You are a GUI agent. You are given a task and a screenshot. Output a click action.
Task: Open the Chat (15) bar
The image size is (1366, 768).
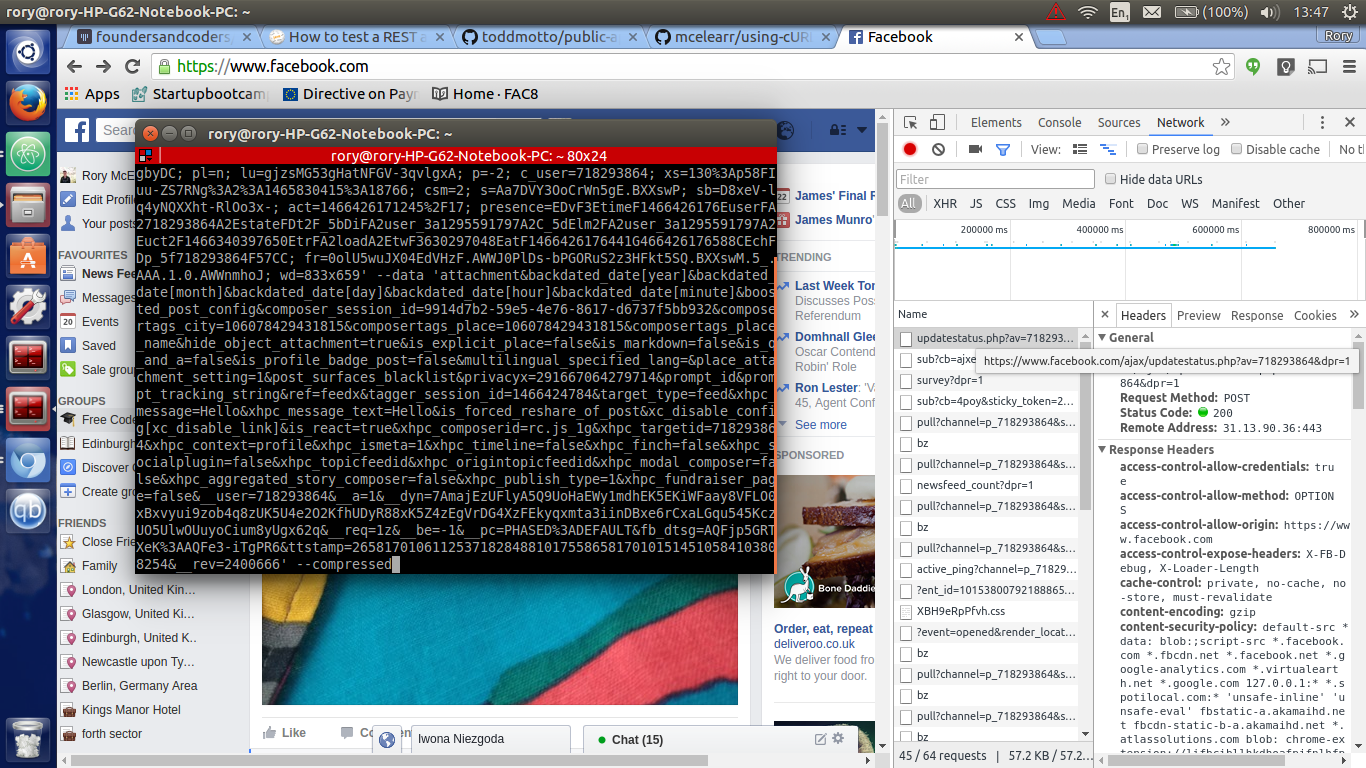637,740
